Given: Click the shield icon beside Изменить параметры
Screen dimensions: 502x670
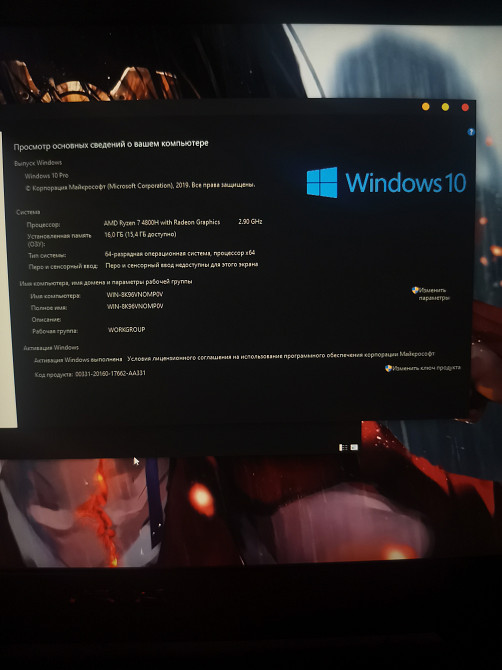Looking at the screenshot, I should pyautogui.click(x=415, y=290).
